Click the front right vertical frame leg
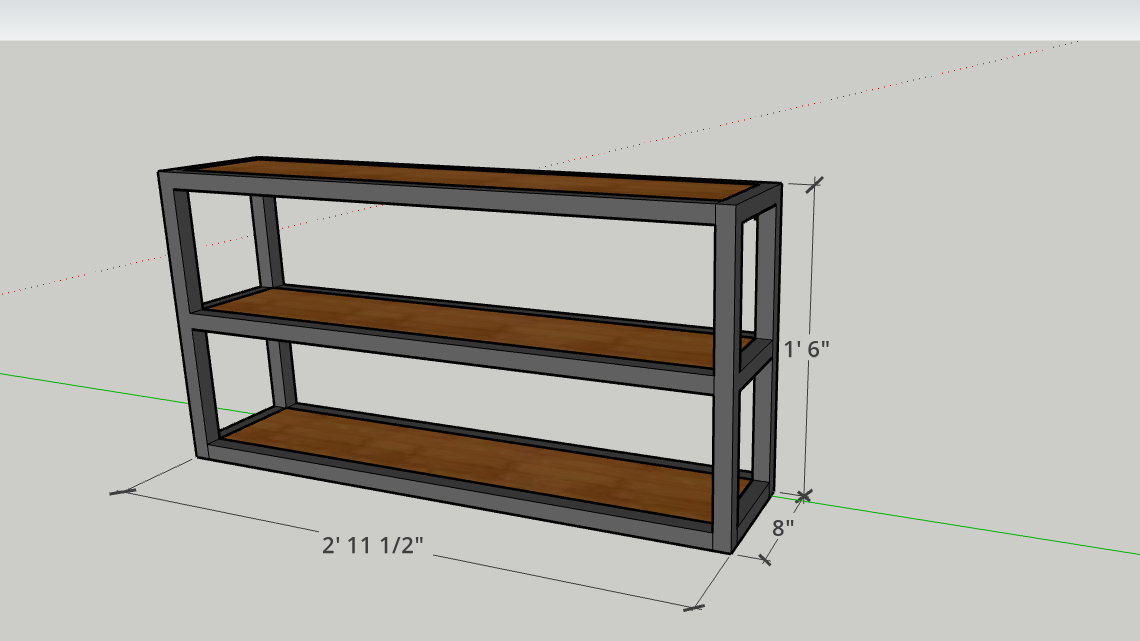Image resolution: width=1140 pixels, height=641 pixels. pyautogui.click(x=724, y=380)
